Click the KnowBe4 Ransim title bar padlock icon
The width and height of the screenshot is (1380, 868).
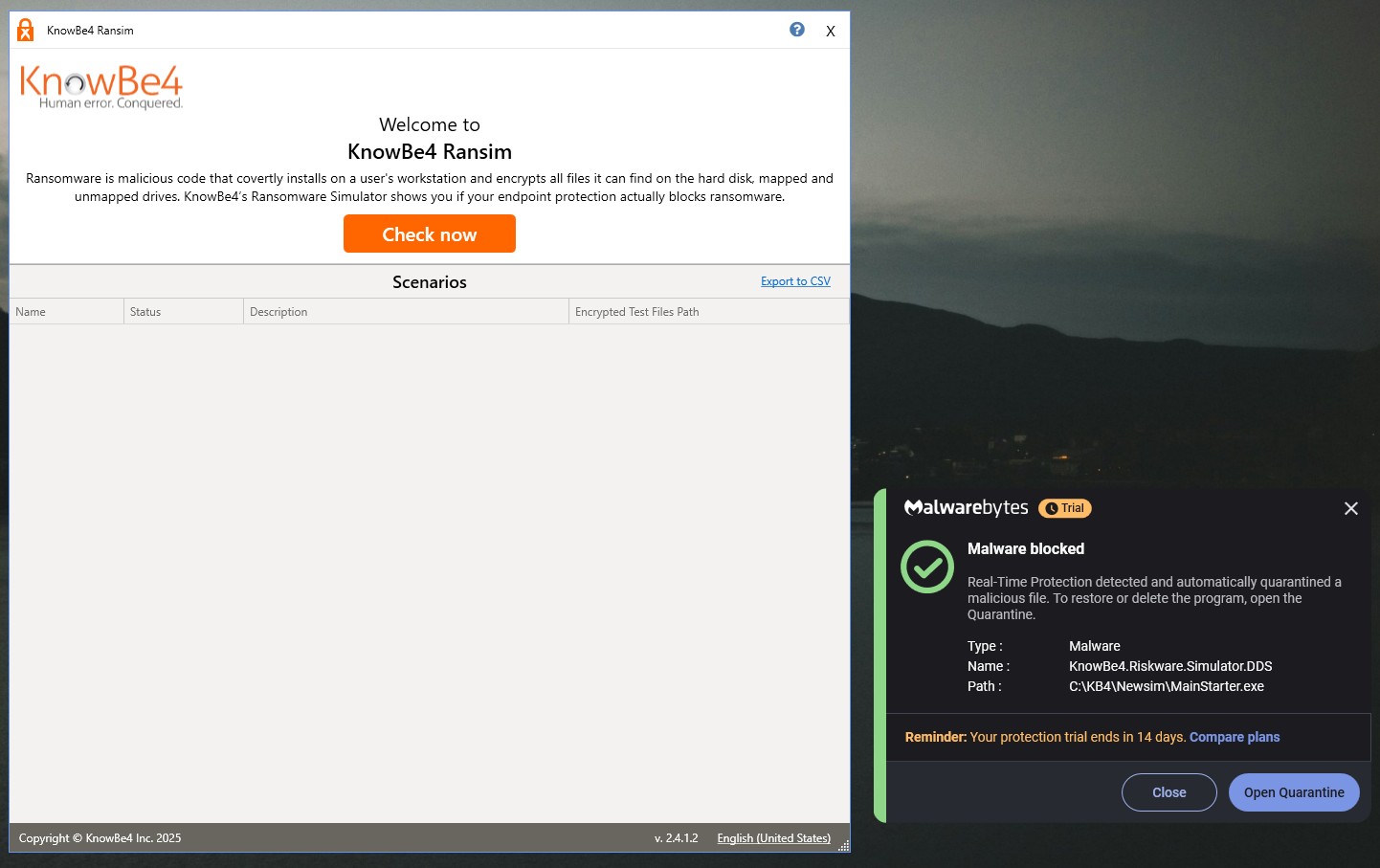click(26, 31)
